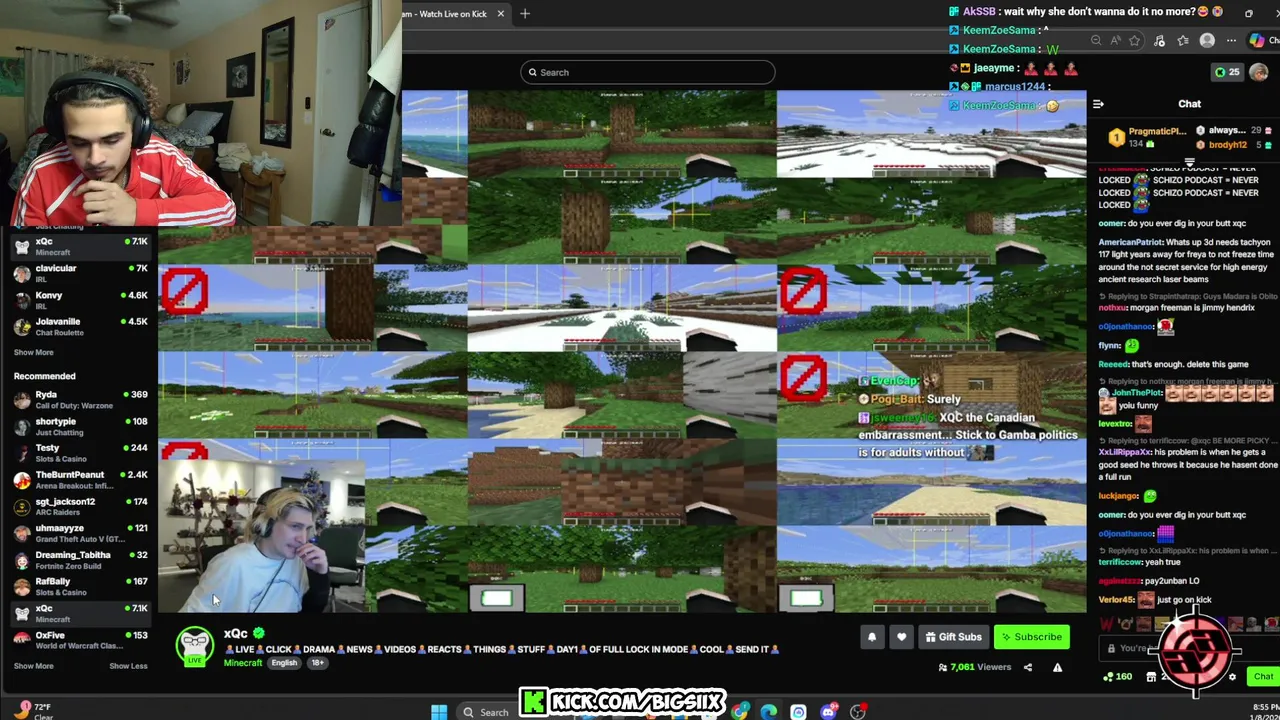Open OBS Studio from taskbar
Image resolution: width=1280 pixels, height=720 pixels.
[858, 712]
